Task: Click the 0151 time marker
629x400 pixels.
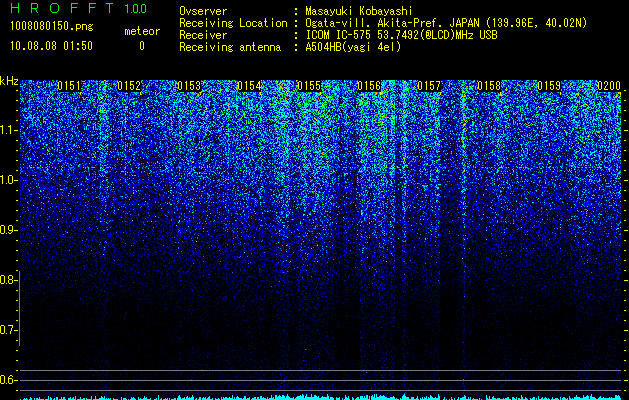Action: coord(69,86)
